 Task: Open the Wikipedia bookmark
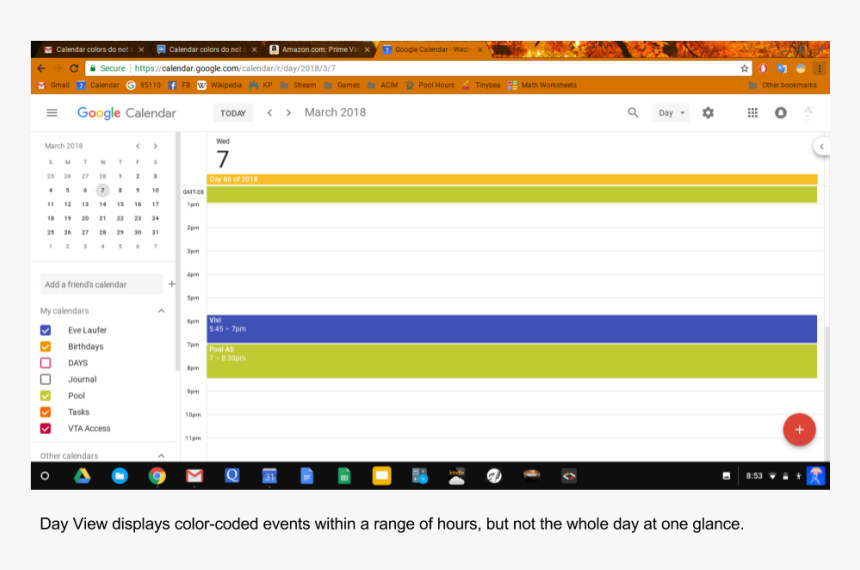point(219,85)
